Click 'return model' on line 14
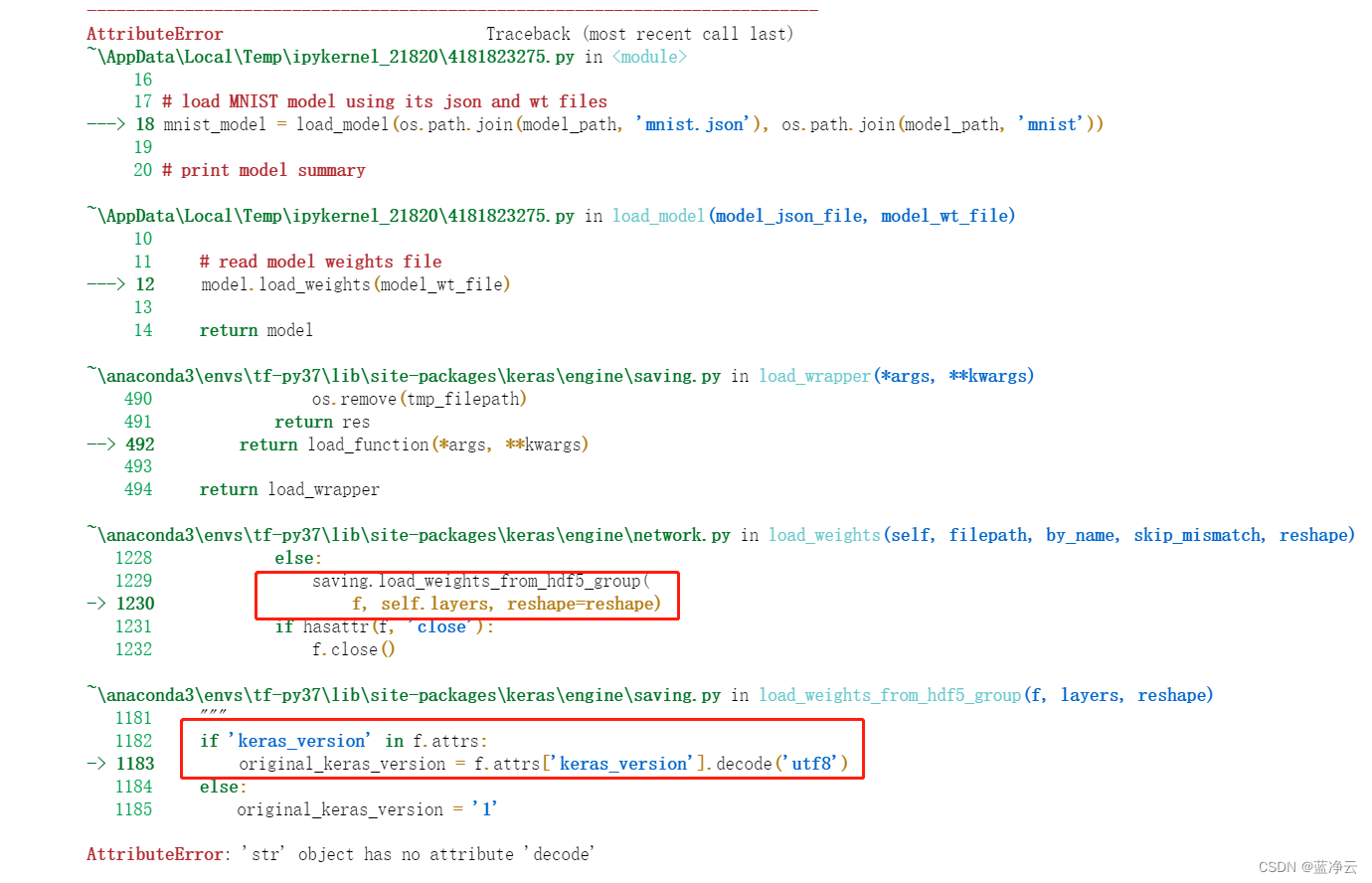Viewport: 1372px width, 883px height. coord(257,330)
